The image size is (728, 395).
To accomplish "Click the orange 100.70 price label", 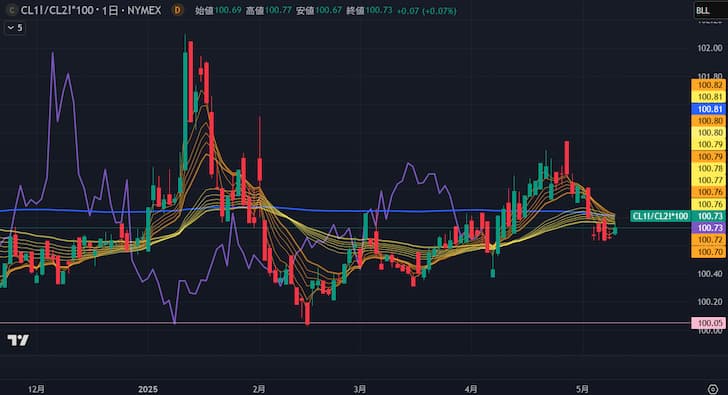I will tap(709, 252).
